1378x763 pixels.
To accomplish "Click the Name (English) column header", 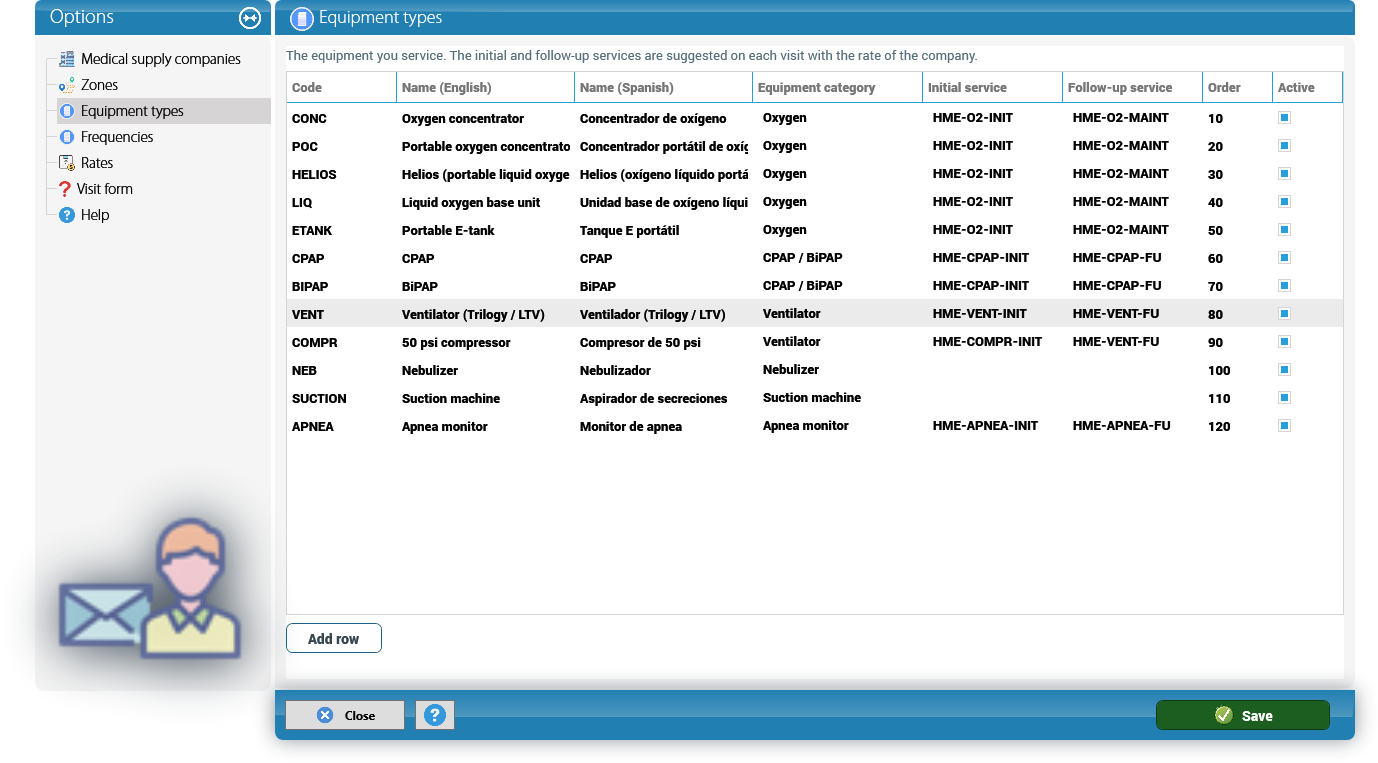I will point(485,87).
